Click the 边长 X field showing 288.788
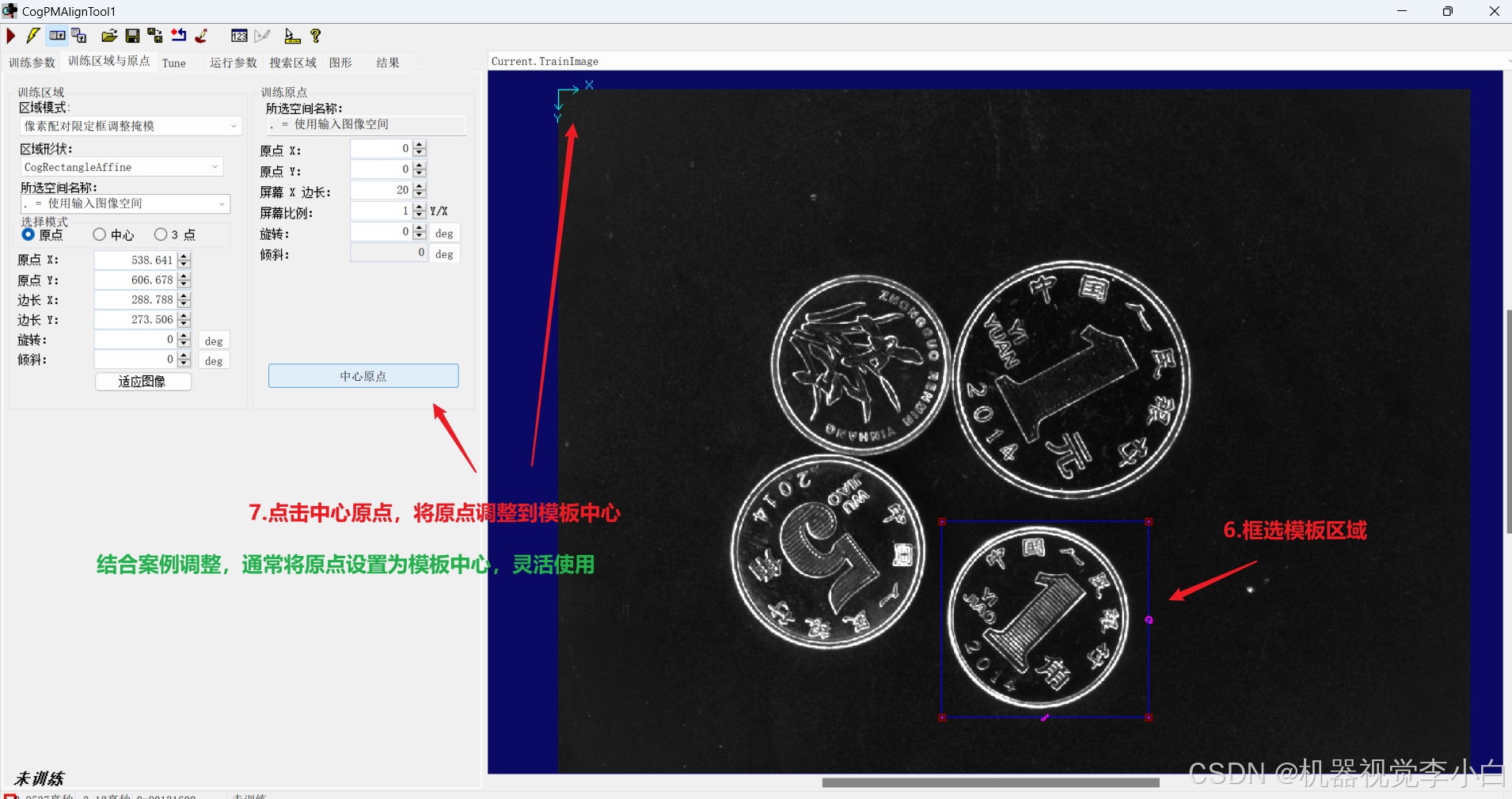This screenshot has width=1512, height=799. 135,299
